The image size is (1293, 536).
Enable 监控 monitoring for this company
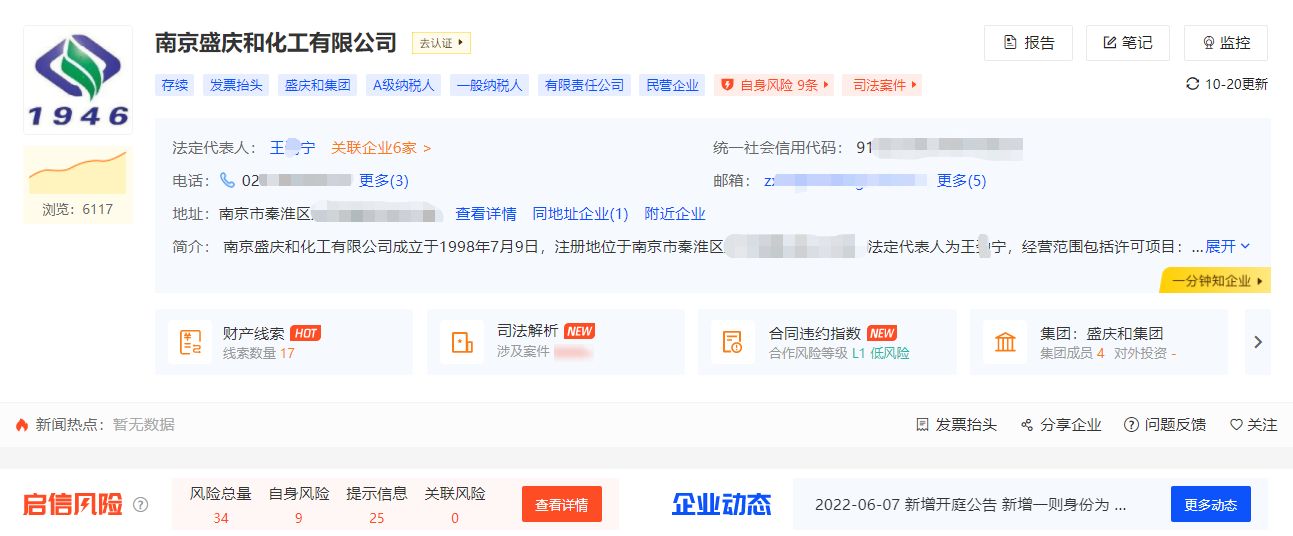pos(1225,43)
